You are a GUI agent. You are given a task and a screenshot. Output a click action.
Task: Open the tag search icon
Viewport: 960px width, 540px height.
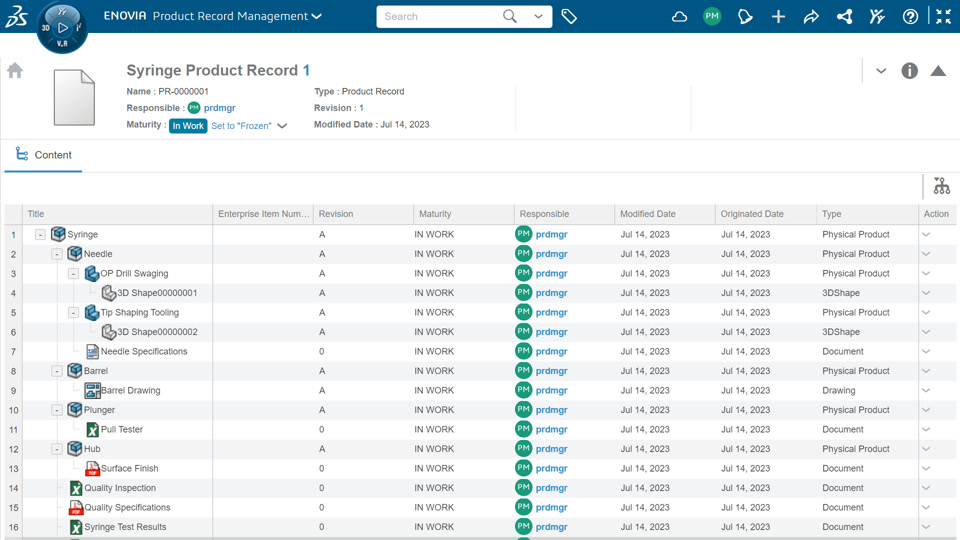coord(569,16)
